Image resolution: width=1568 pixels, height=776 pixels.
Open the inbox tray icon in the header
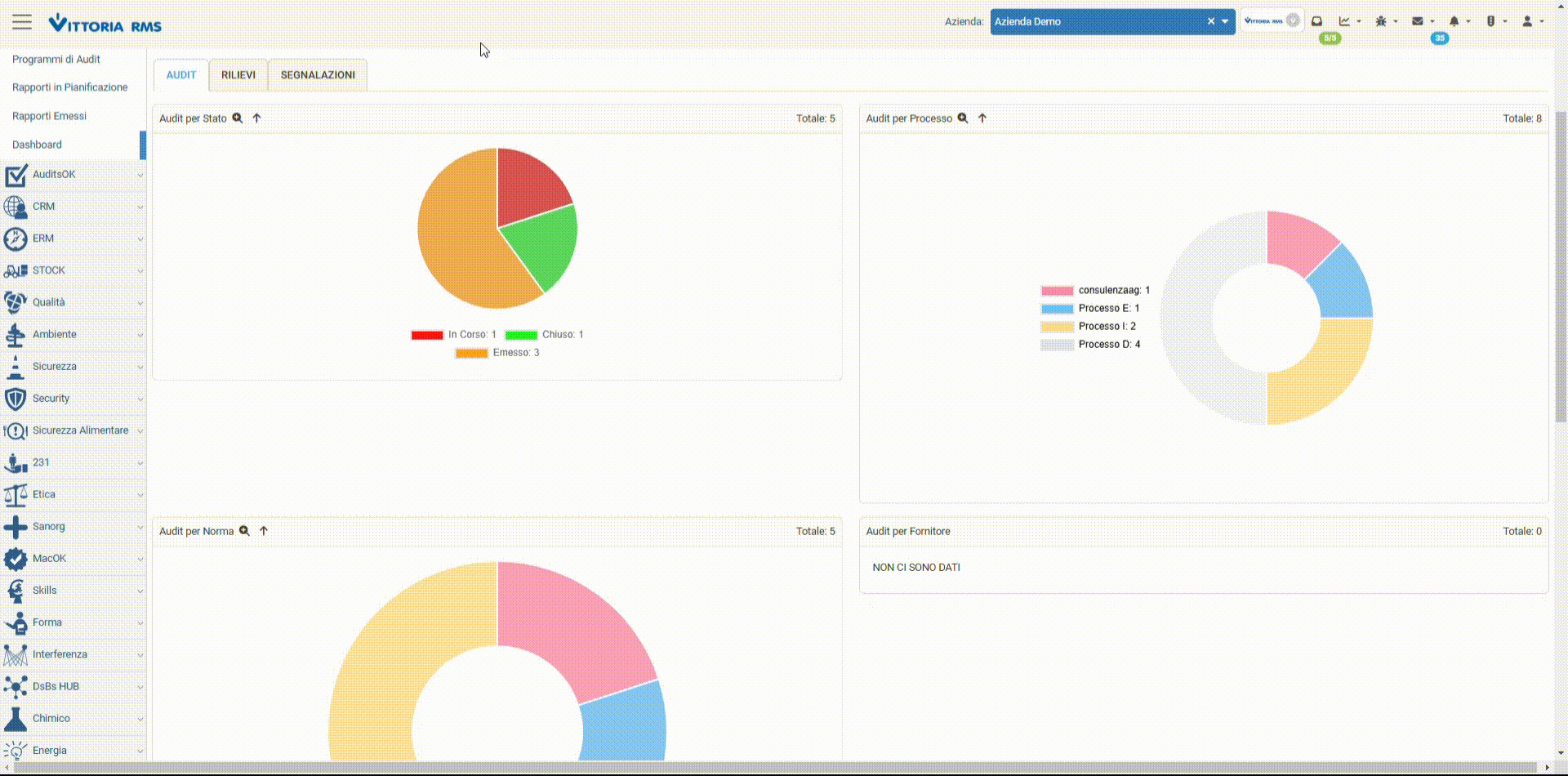1316,21
